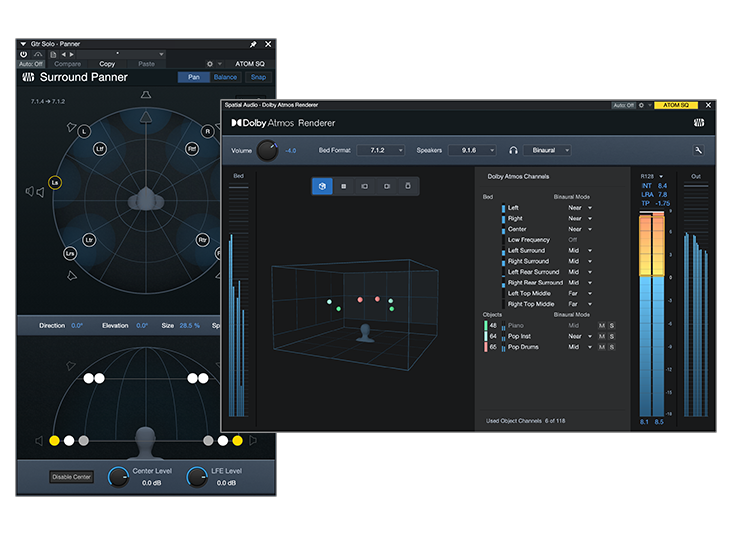
Task: Switch to top view icon in Renderer
Action: coord(344,186)
